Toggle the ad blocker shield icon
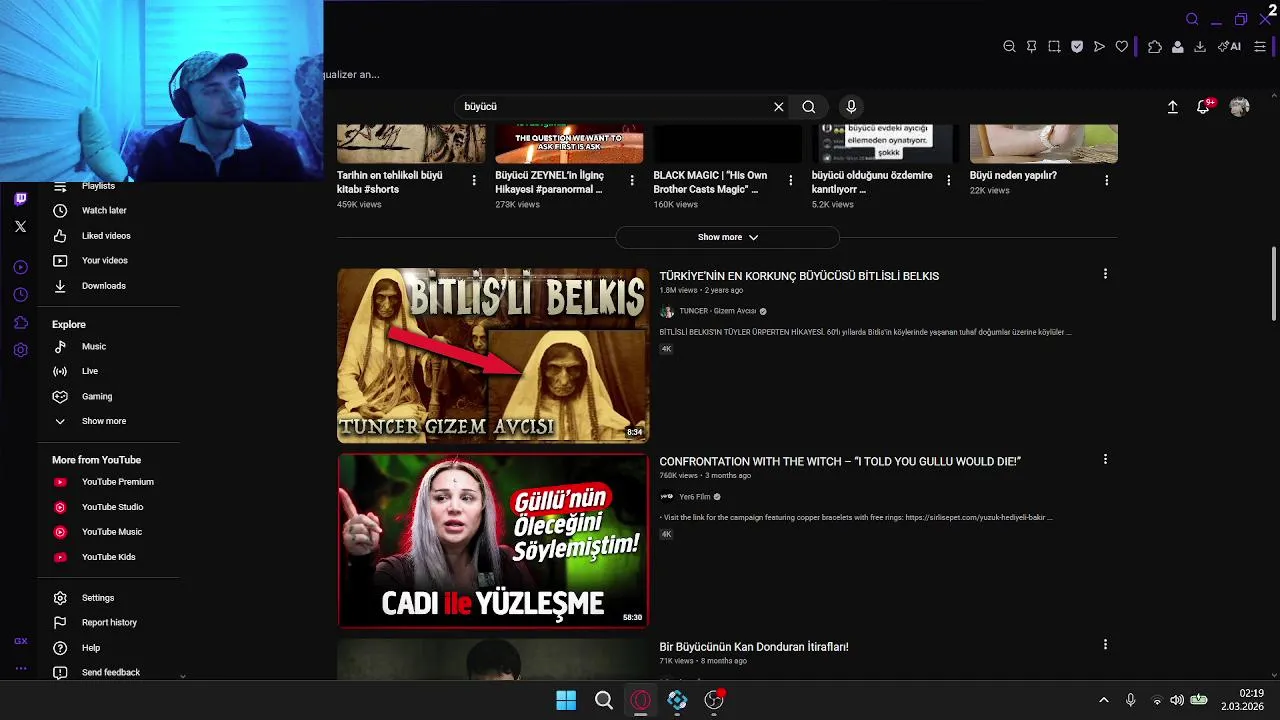1280x720 pixels. point(1077,47)
